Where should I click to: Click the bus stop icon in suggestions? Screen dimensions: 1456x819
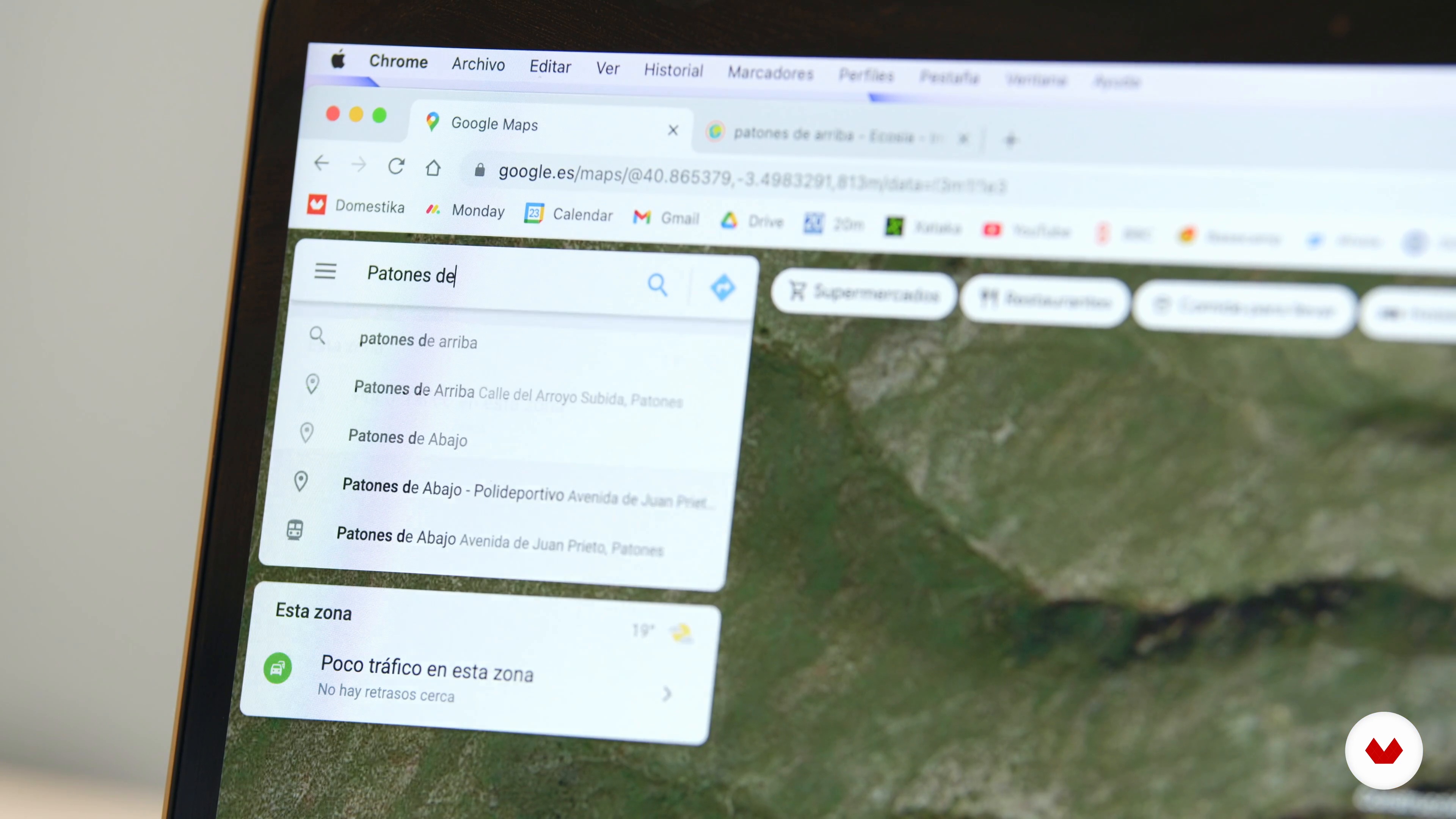click(x=295, y=530)
